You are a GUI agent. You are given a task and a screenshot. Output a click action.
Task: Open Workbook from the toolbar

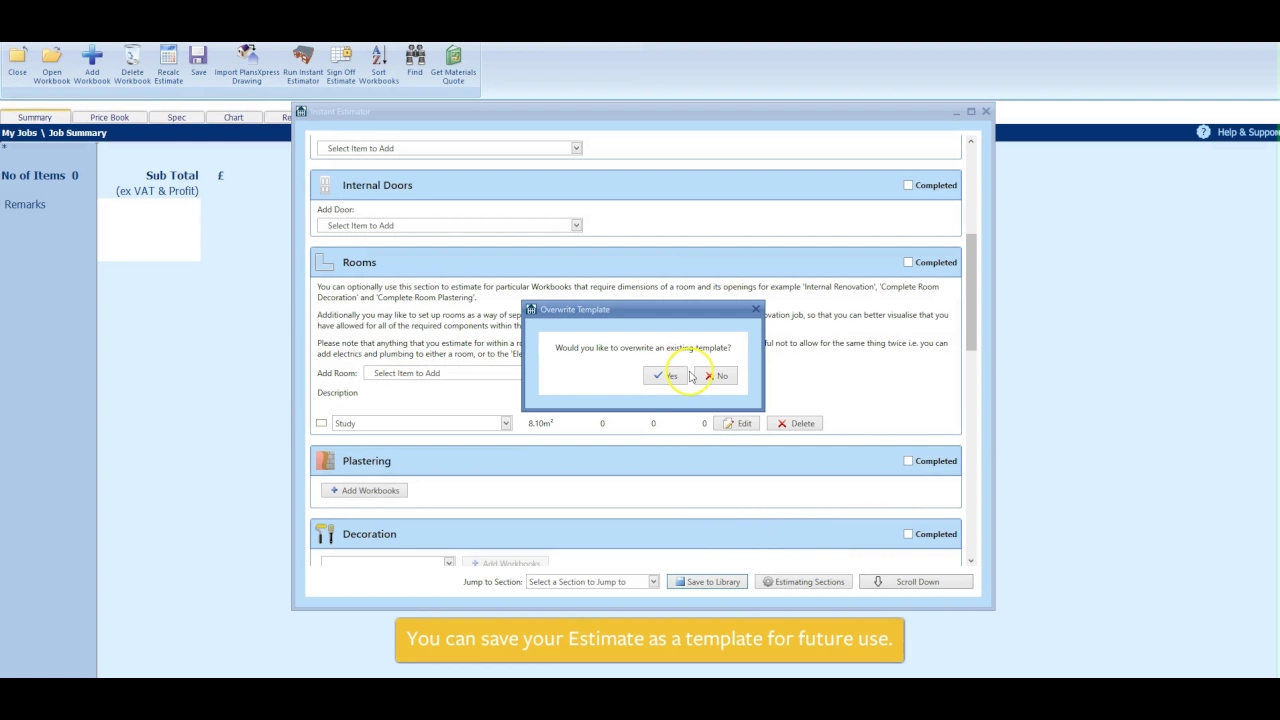click(52, 65)
